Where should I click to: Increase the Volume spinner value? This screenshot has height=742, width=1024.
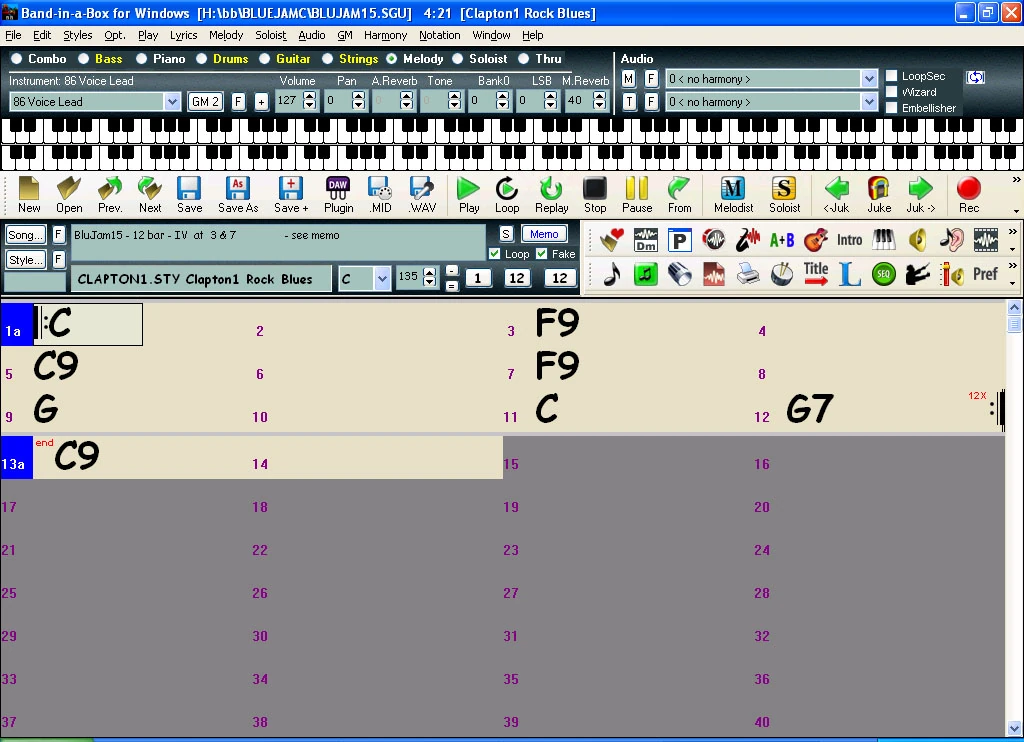click(x=310, y=96)
